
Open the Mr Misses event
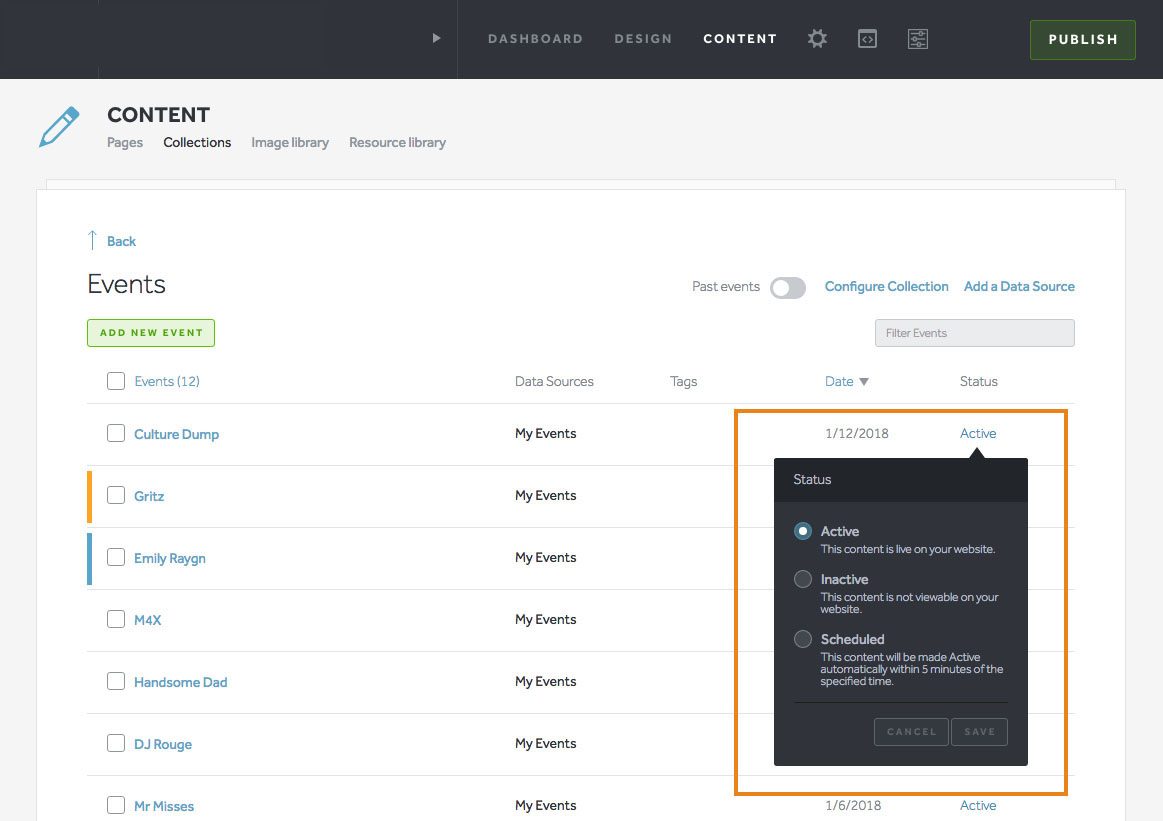(164, 806)
